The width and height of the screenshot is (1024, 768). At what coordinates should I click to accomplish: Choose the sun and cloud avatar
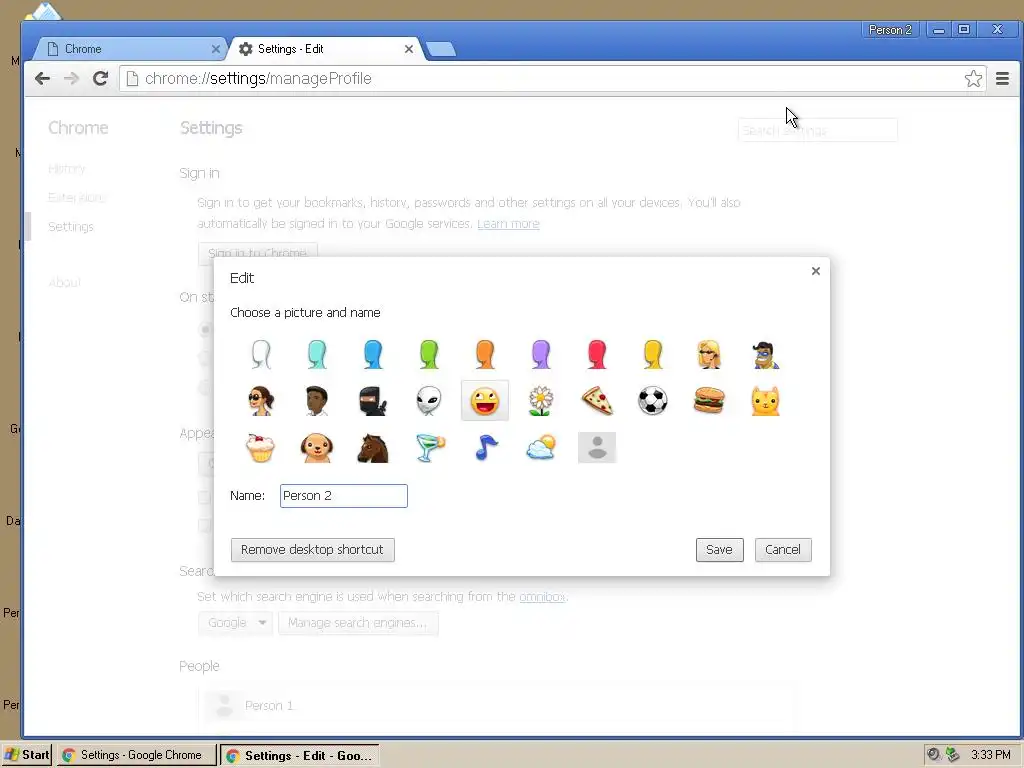[x=541, y=448]
